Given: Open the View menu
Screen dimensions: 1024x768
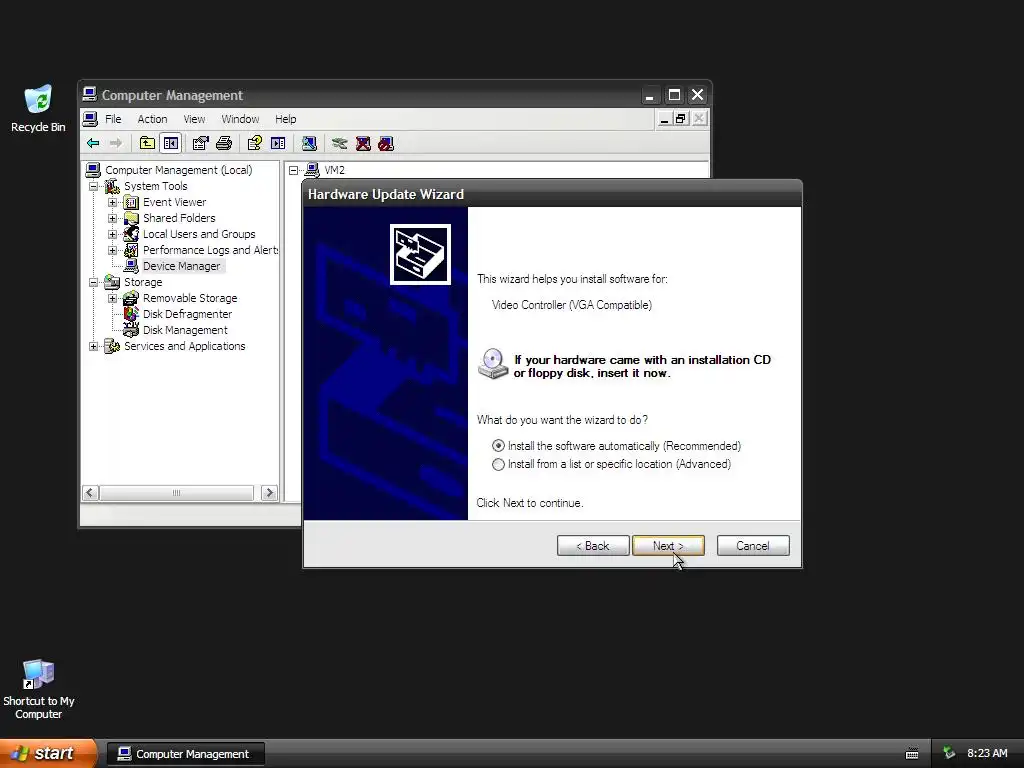Looking at the screenshot, I should pyautogui.click(x=194, y=119).
